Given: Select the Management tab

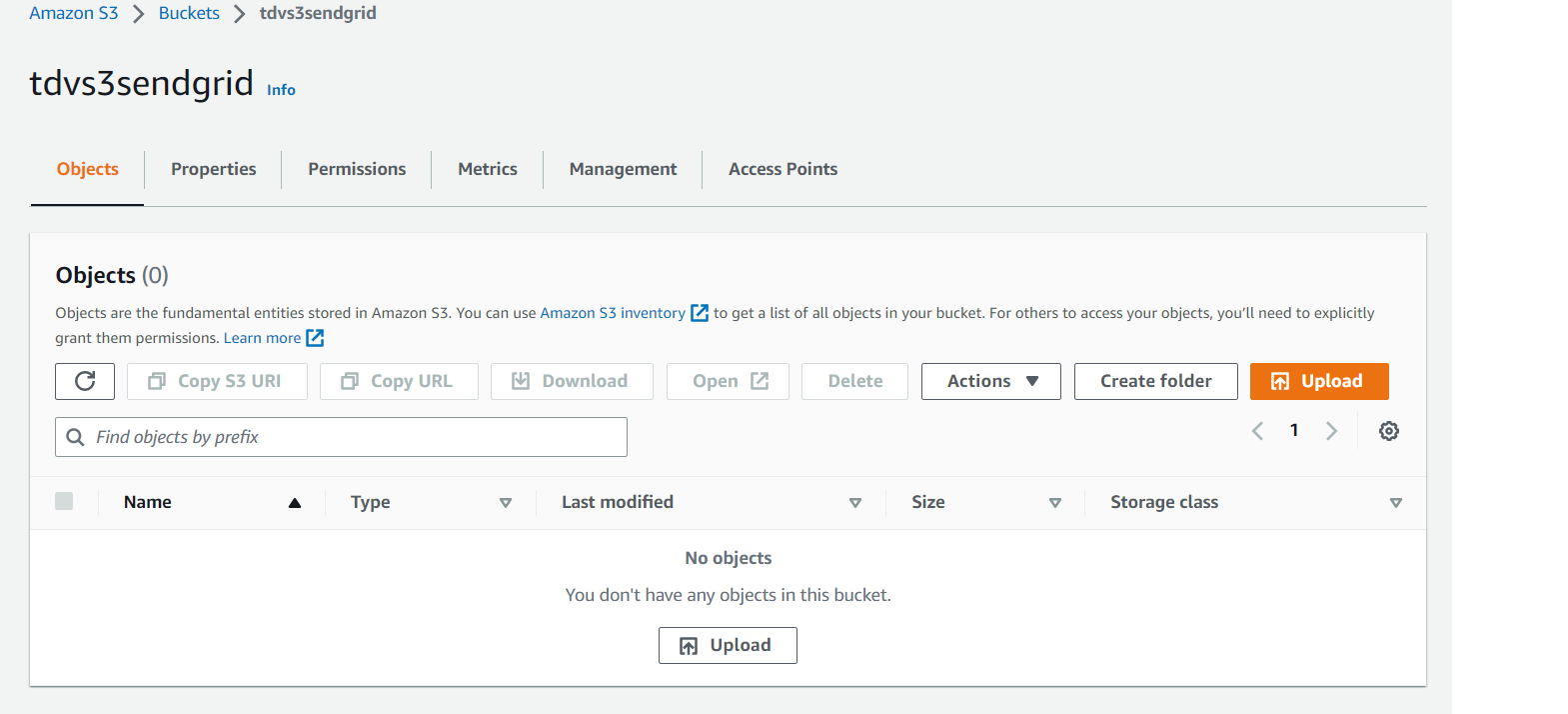Looking at the screenshot, I should click(x=623, y=169).
